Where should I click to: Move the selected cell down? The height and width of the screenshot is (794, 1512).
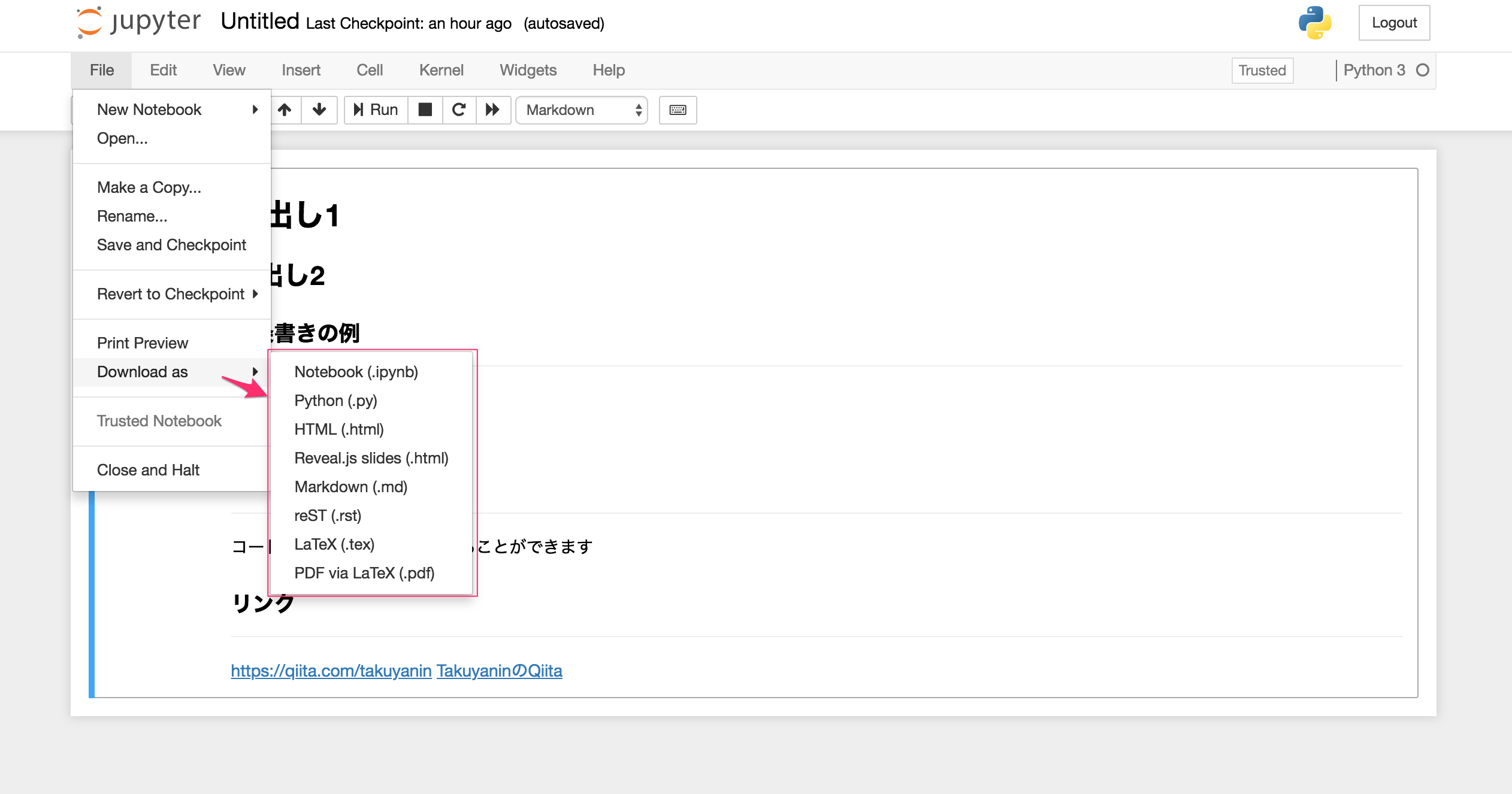319,110
